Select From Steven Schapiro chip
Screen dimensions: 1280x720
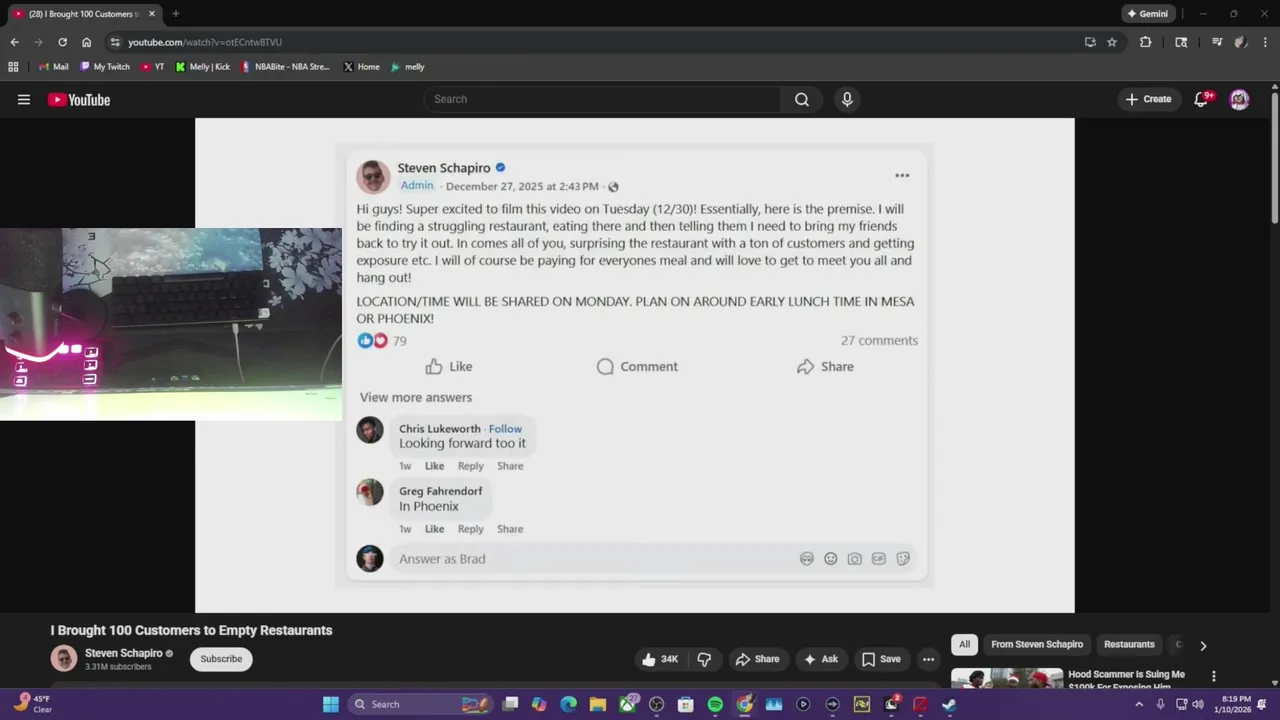pyautogui.click(x=1037, y=645)
